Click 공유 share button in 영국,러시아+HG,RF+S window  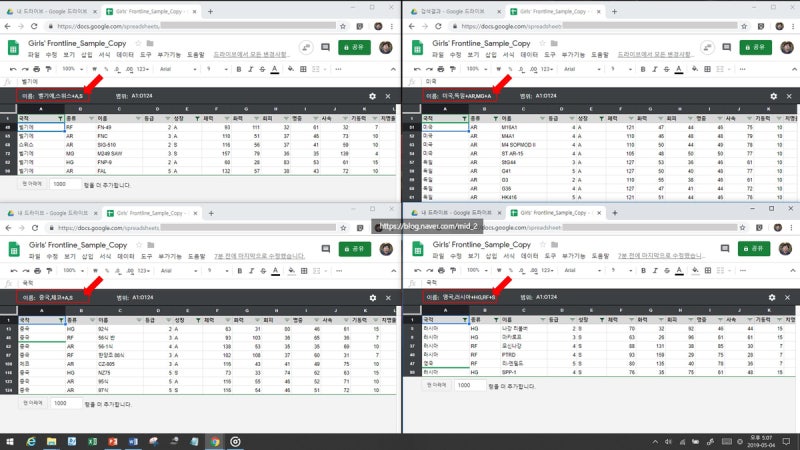(754, 248)
